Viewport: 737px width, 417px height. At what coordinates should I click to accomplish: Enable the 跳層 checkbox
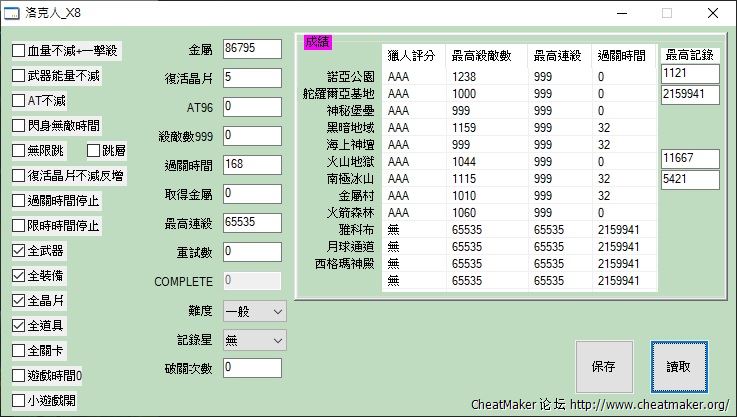point(93,150)
